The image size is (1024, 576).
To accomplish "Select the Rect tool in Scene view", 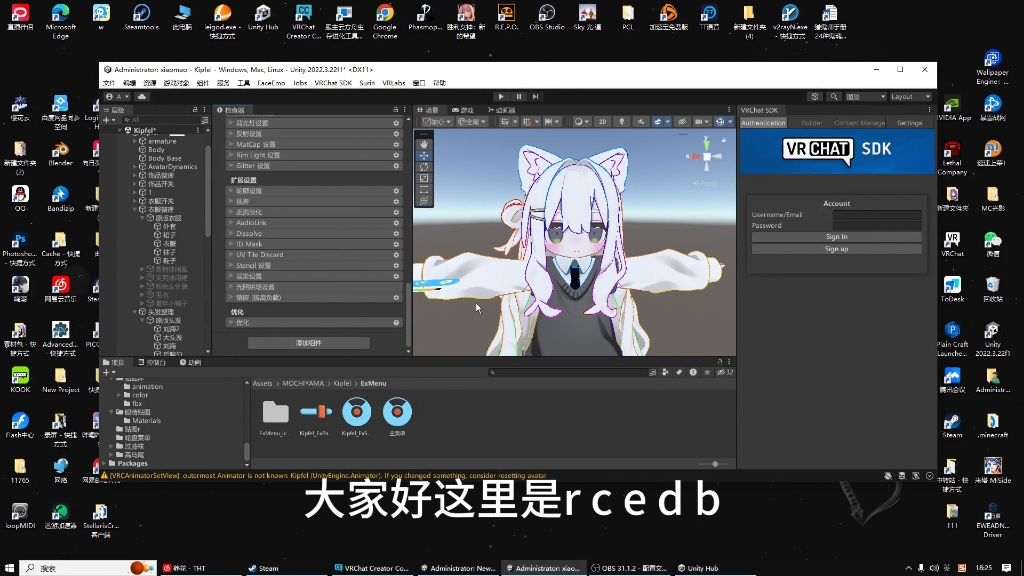I will (x=424, y=189).
